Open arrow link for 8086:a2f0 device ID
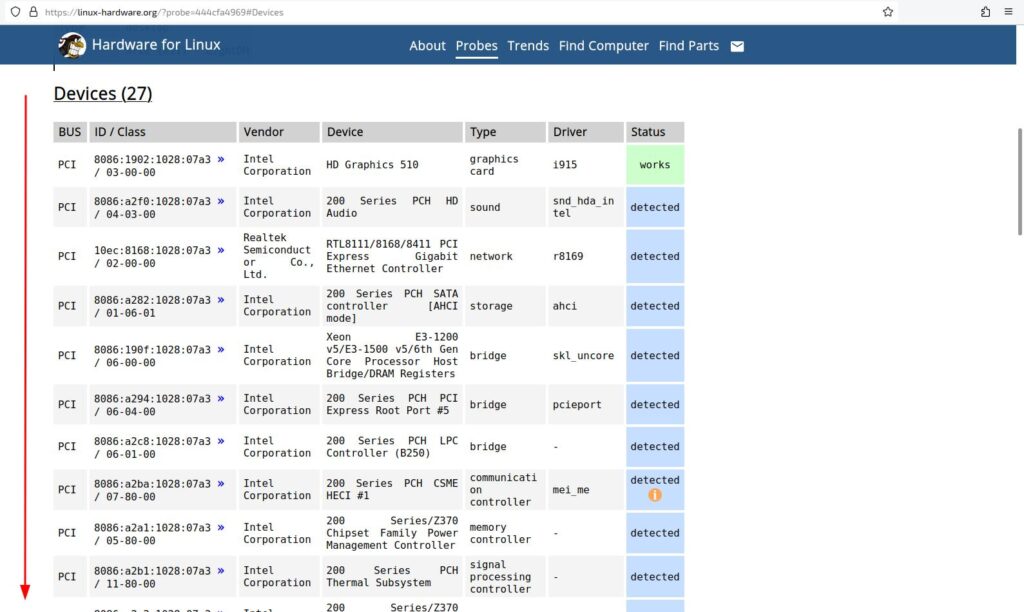This screenshot has height=612, width=1024. click(221, 201)
